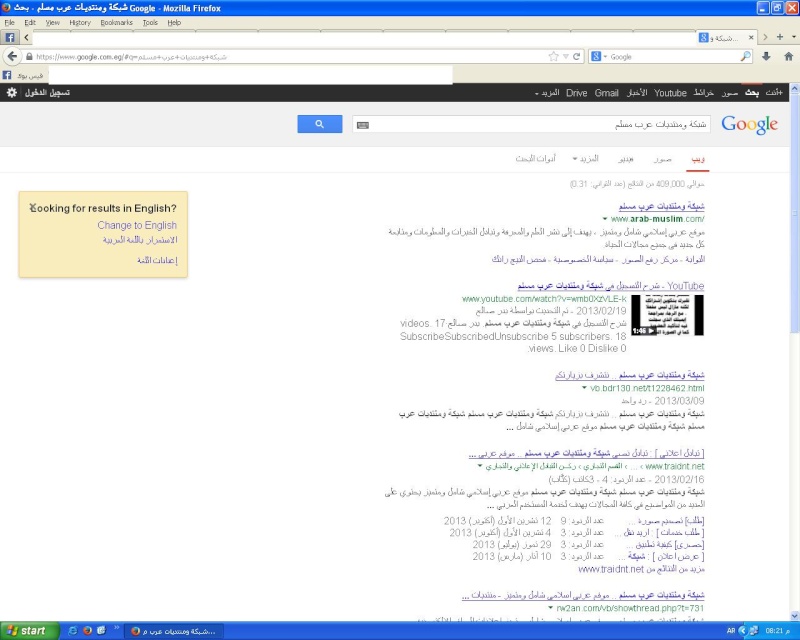Go to the Firefox home page
The width and height of the screenshot is (800, 640).
788,57
